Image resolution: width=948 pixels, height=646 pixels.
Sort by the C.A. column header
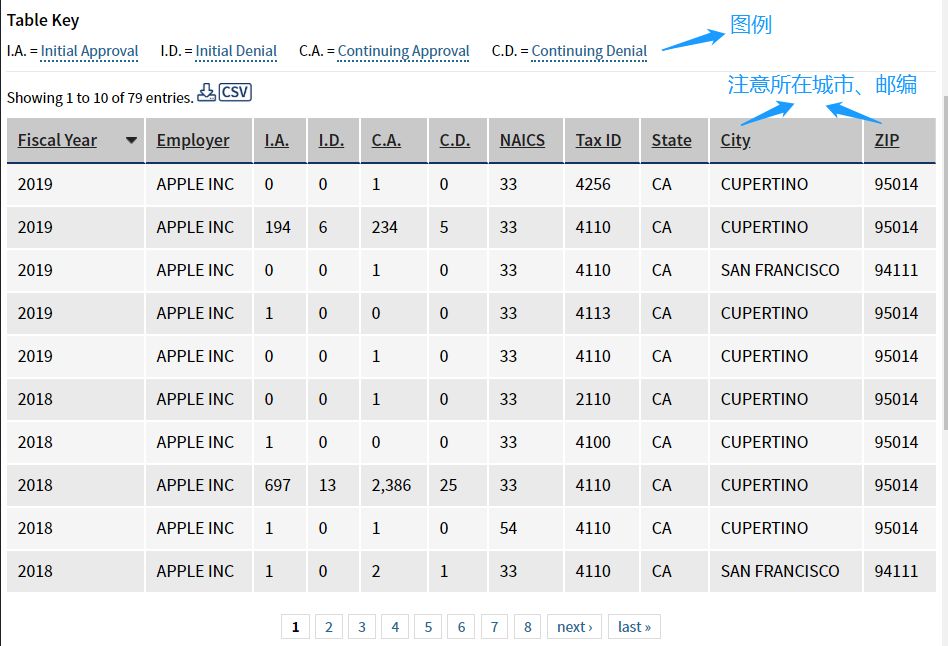pyautogui.click(x=386, y=140)
